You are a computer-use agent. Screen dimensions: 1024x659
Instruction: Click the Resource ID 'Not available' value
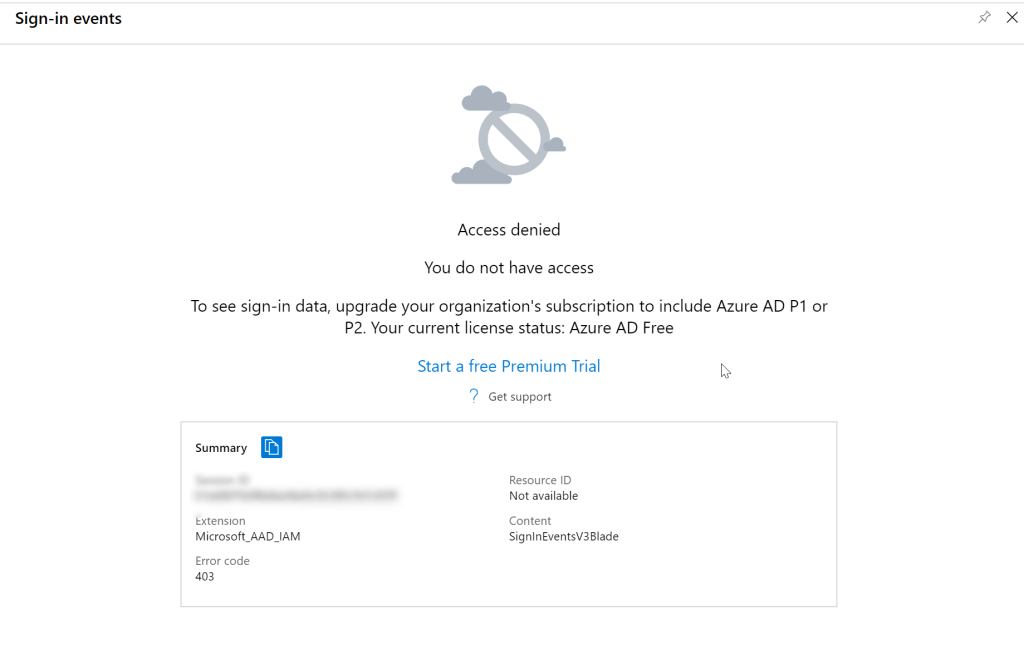543,496
